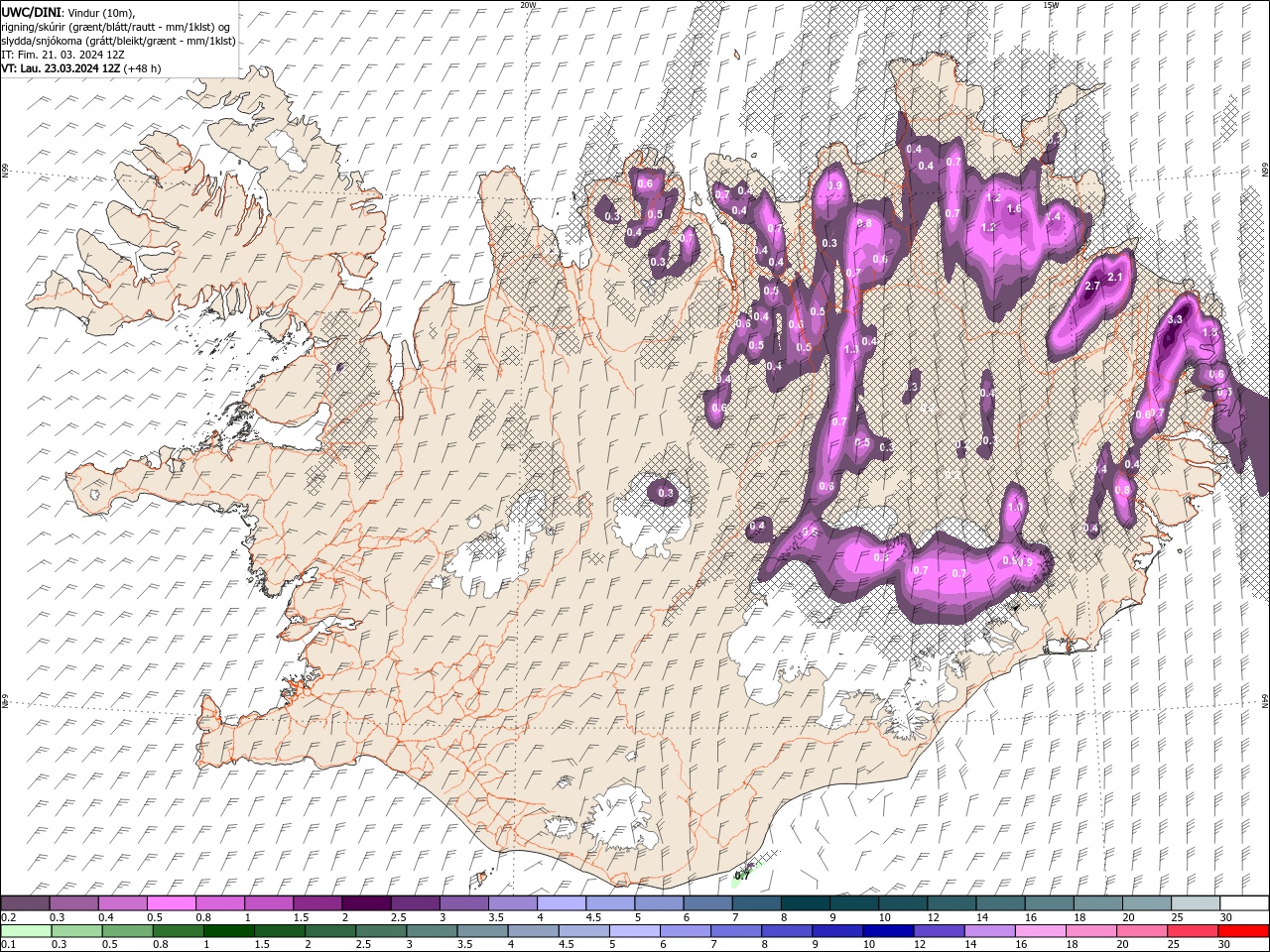Click the lavender 4 swatch in the upper legend row
This screenshot has width=1270, height=952.
(560, 902)
